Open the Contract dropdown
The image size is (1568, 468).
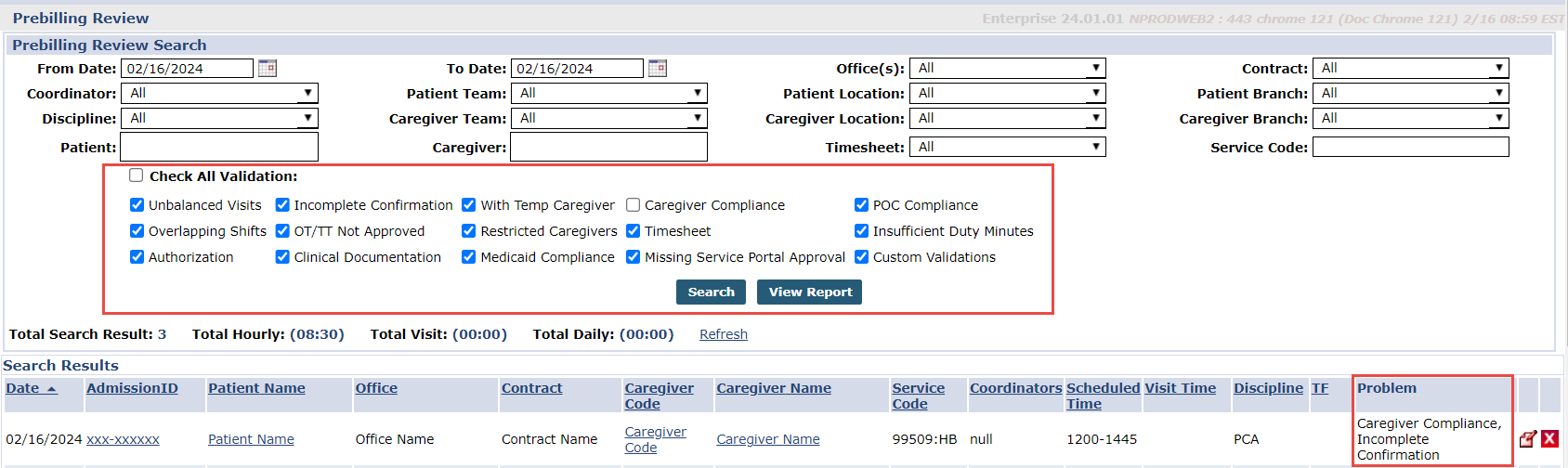point(1410,68)
